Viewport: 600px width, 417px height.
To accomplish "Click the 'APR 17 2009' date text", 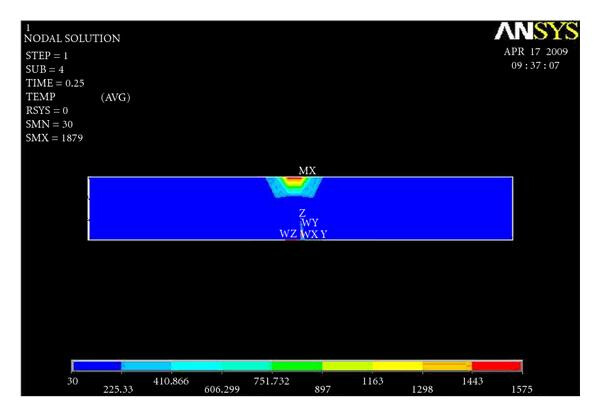I will point(536,52).
